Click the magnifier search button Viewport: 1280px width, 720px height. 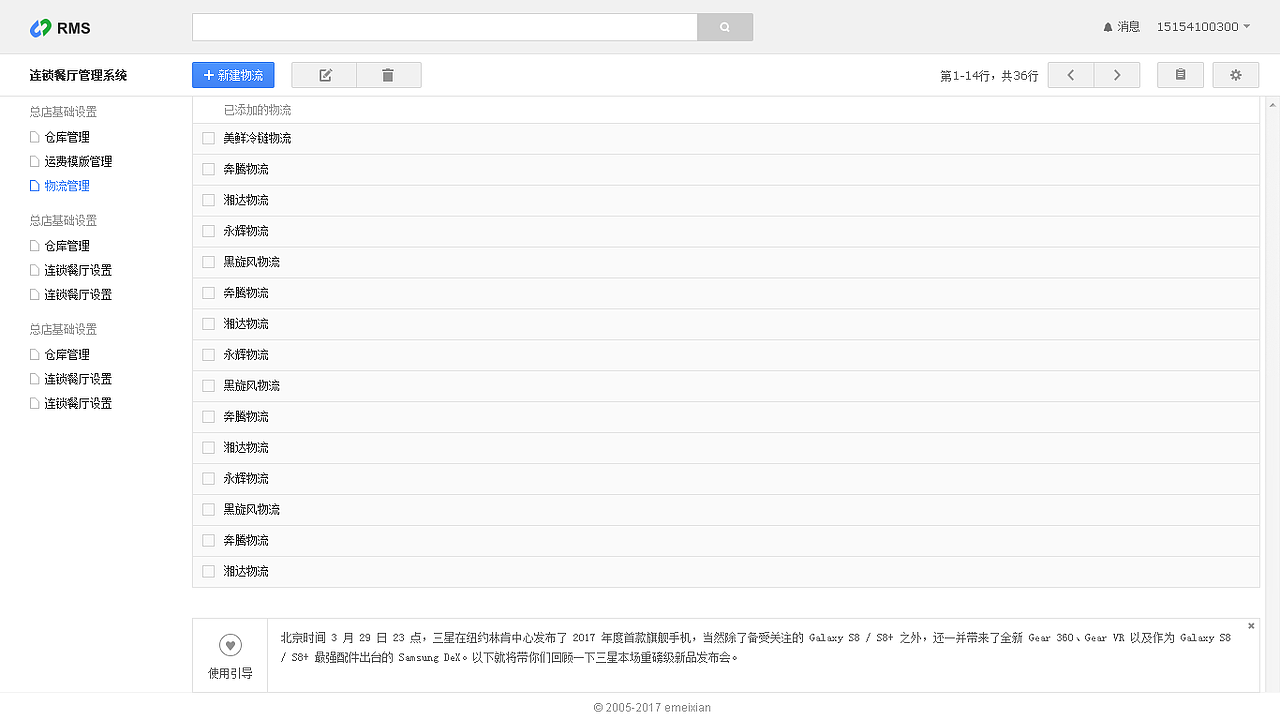[725, 27]
